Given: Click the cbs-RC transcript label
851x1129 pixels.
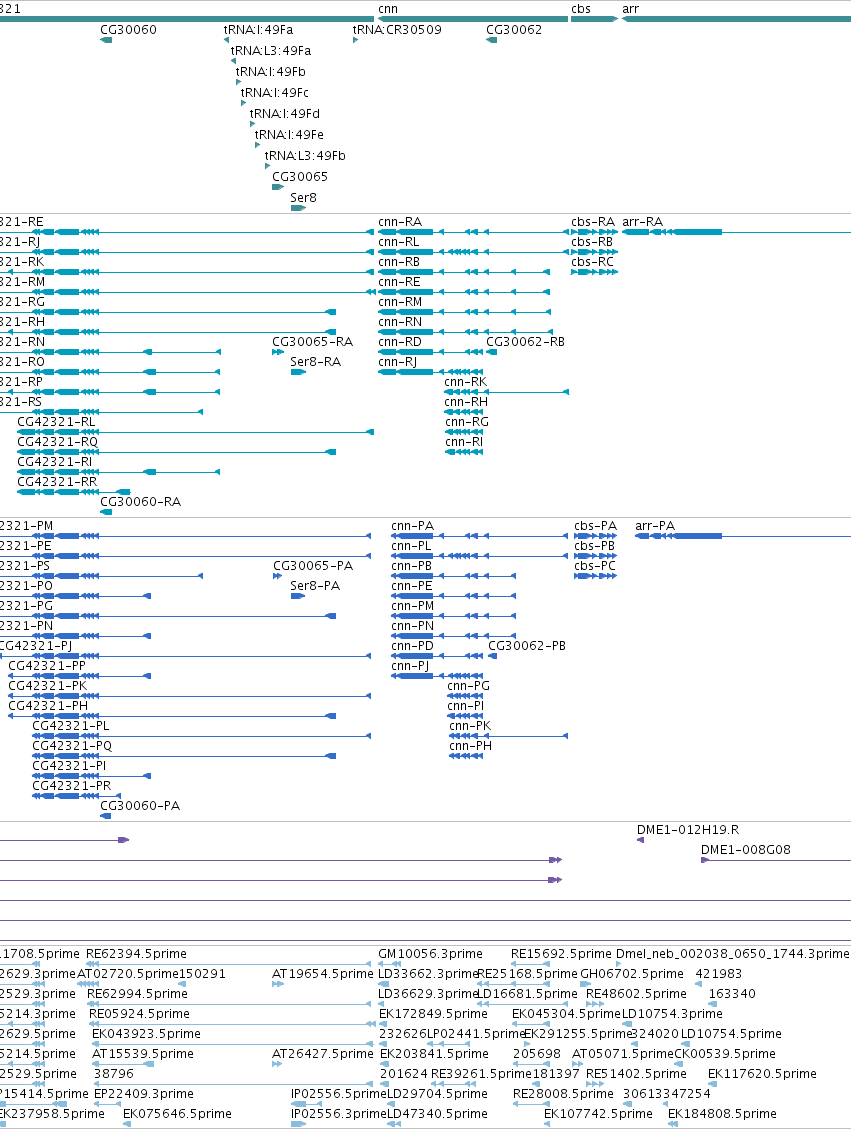Looking at the screenshot, I should click(x=592, y=261).
